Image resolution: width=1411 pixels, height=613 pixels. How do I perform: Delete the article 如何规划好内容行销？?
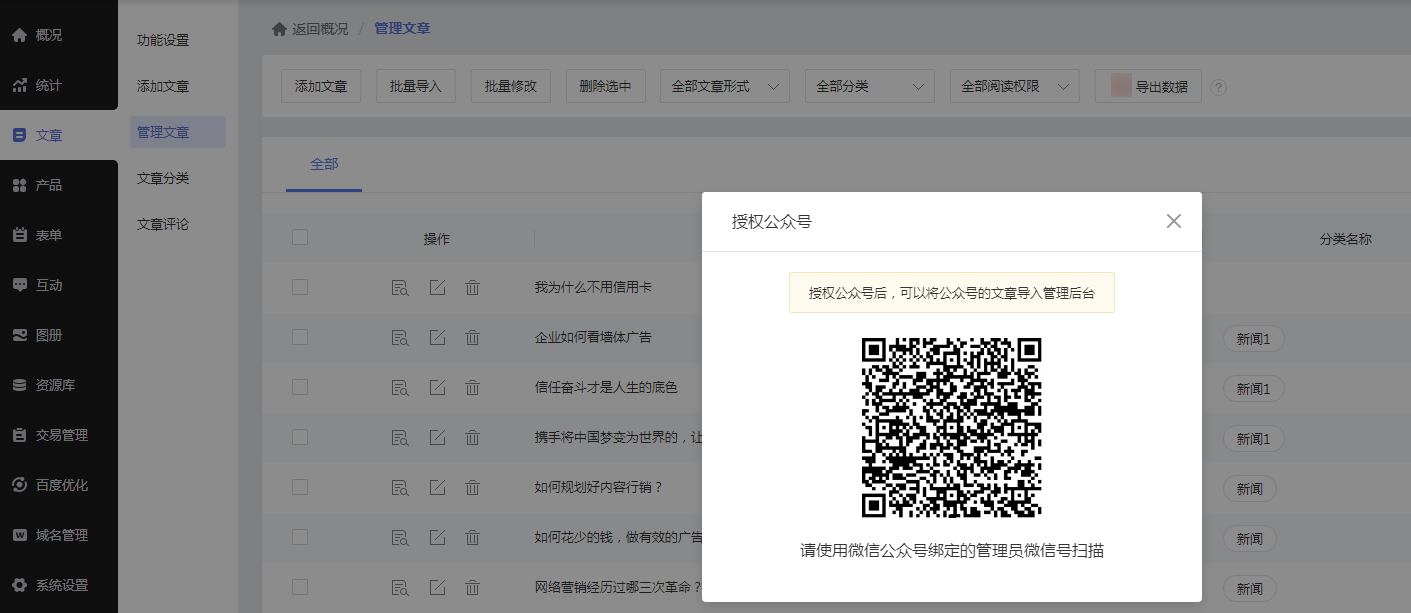473,488
